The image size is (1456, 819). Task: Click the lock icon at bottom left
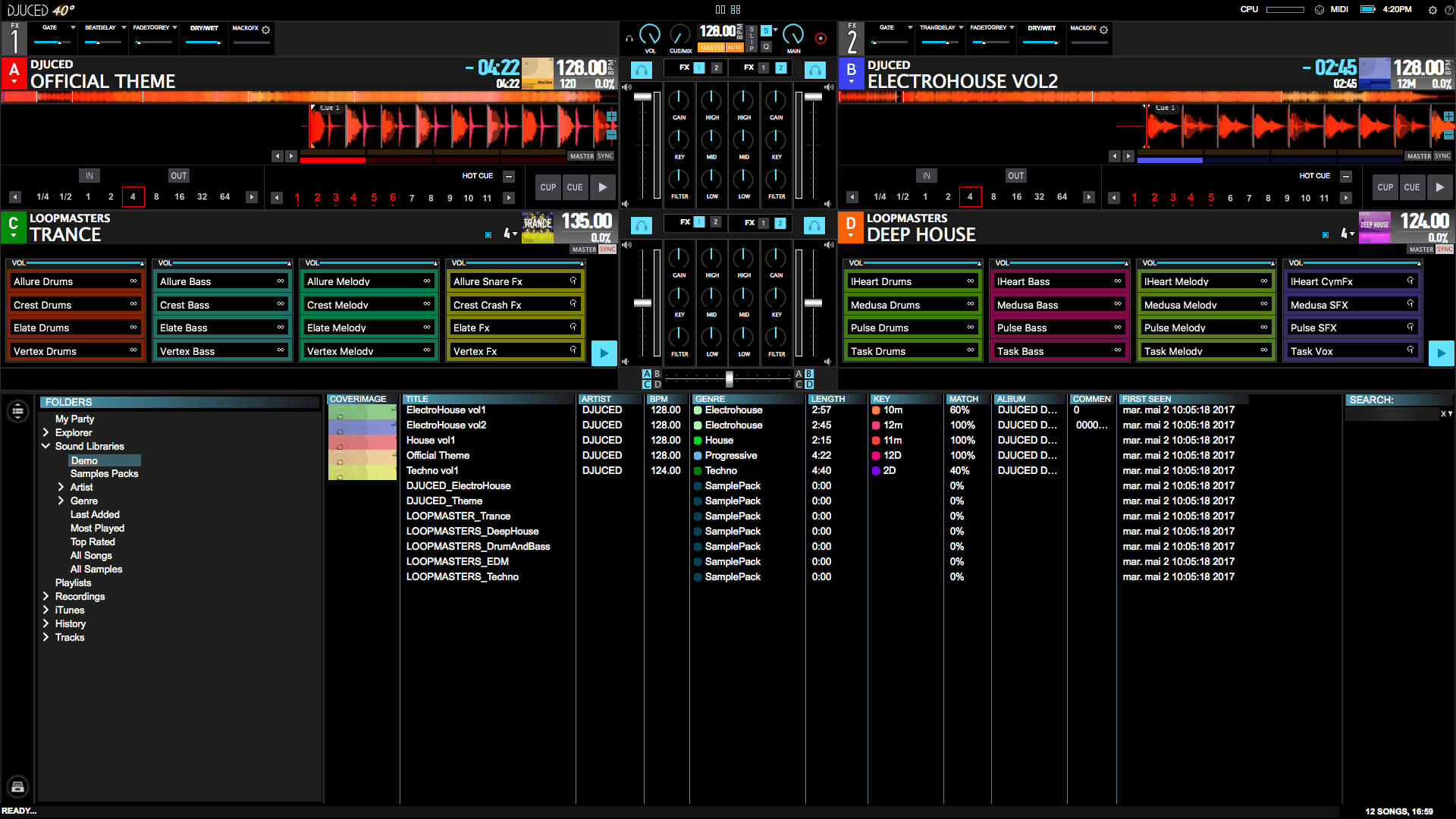point(17,786)
